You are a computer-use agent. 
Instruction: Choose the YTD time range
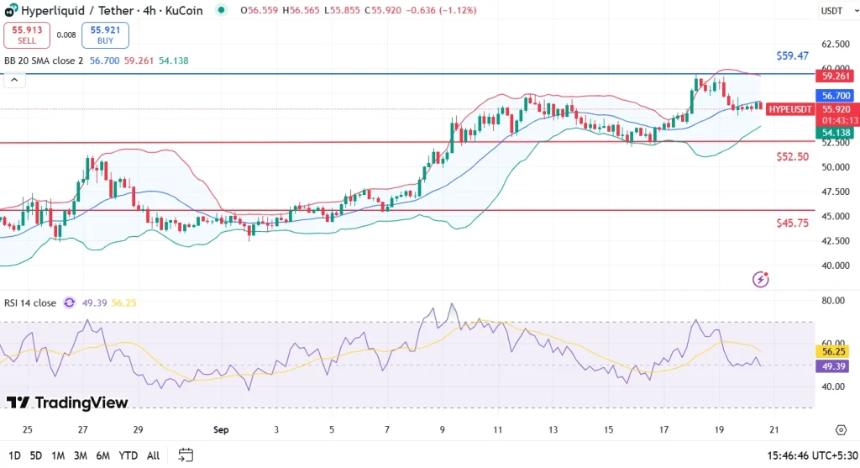tap(127, 455)
